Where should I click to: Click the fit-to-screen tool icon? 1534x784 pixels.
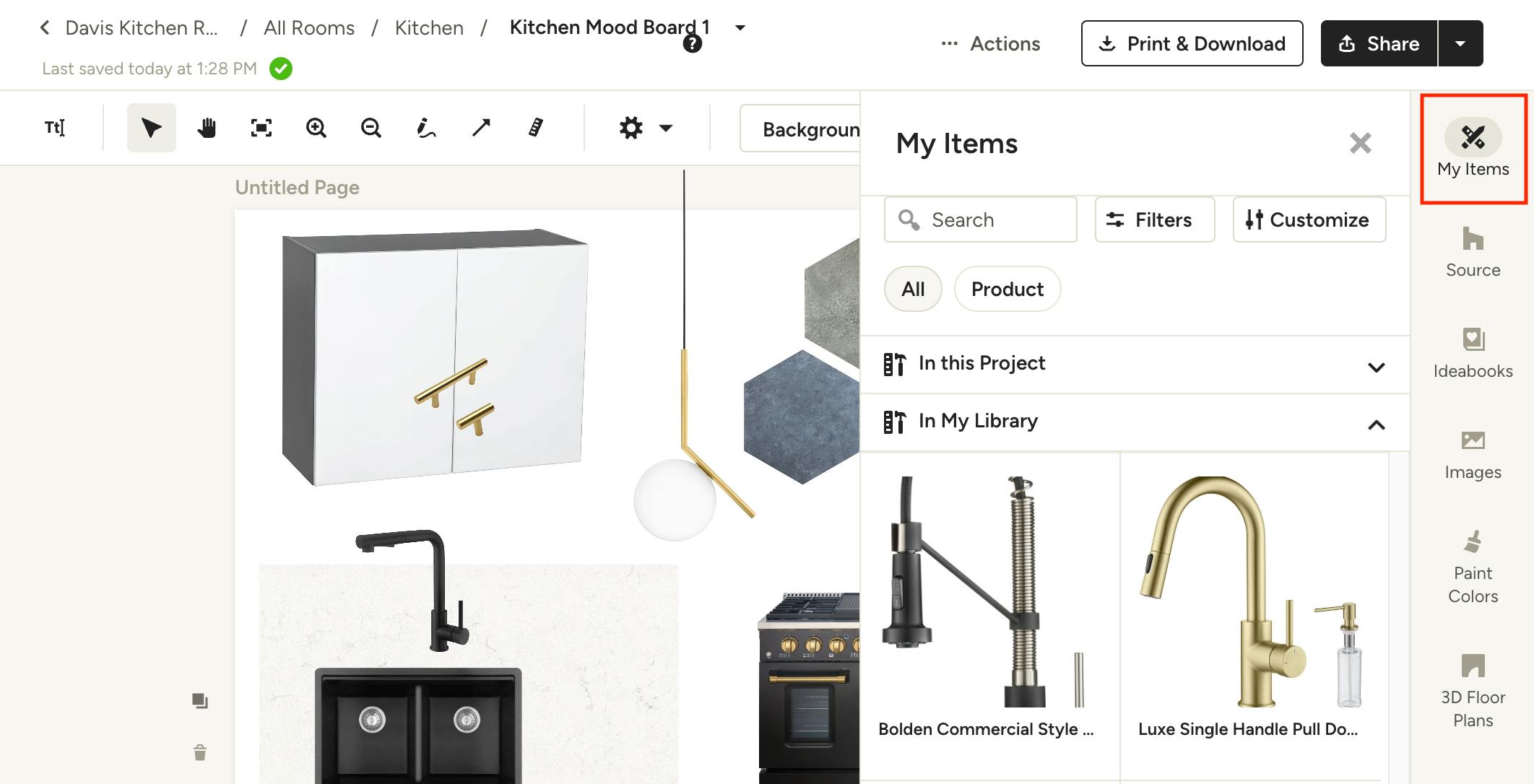click(x=261, y=128)
